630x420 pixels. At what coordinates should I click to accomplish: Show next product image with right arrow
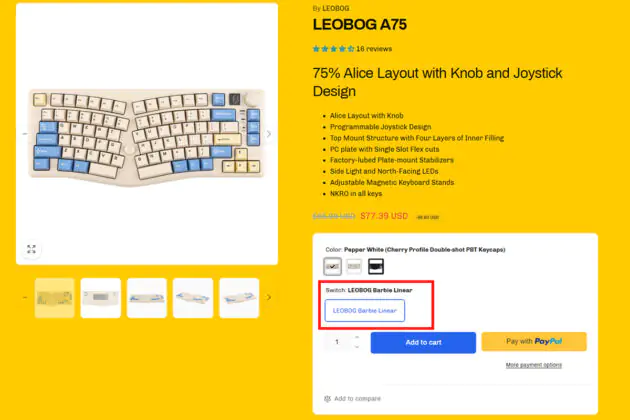(x=269, y=134)
